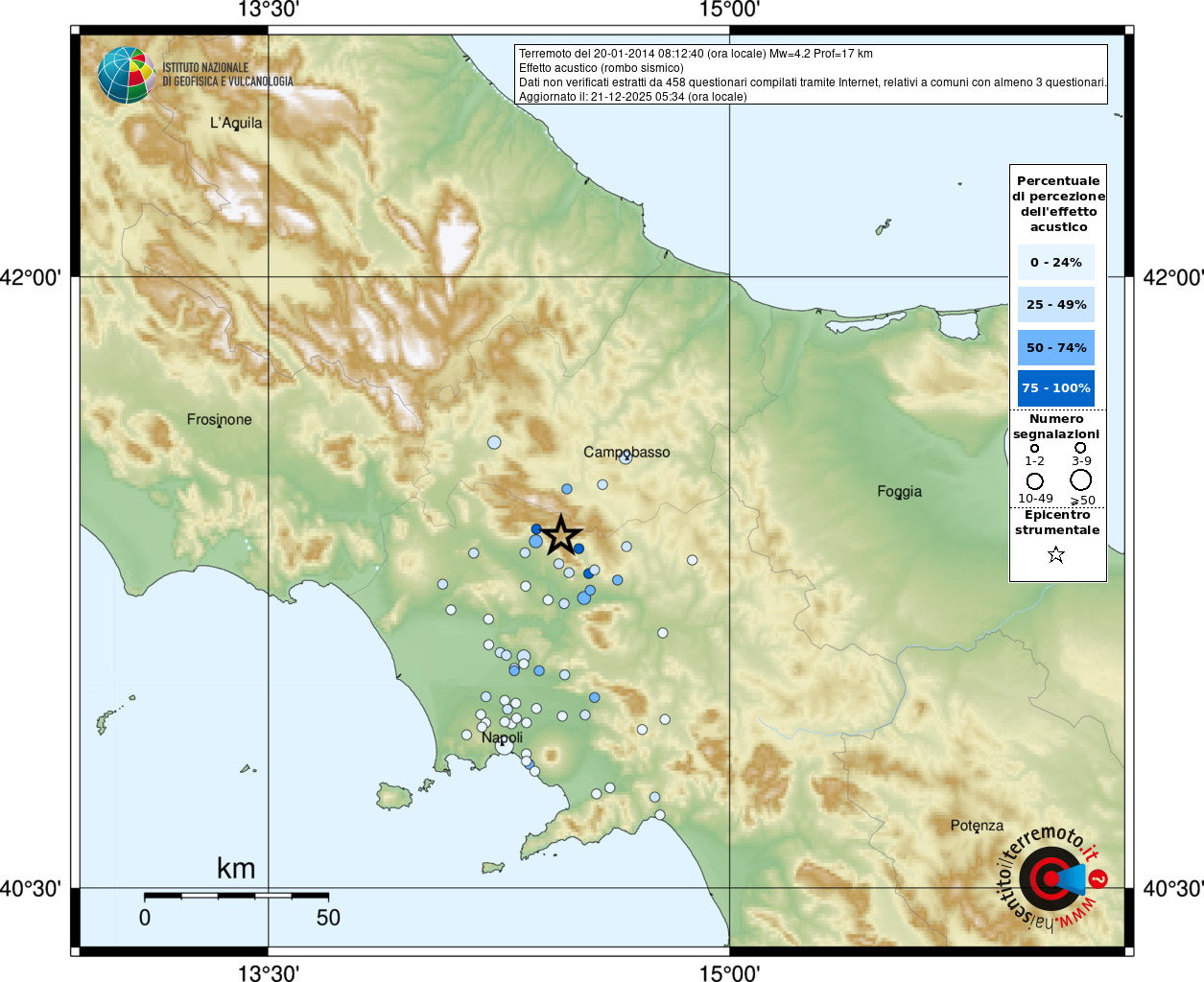Click the Potenza city label
Viewport: 1204px width, 982px height.
click(977, 826)
